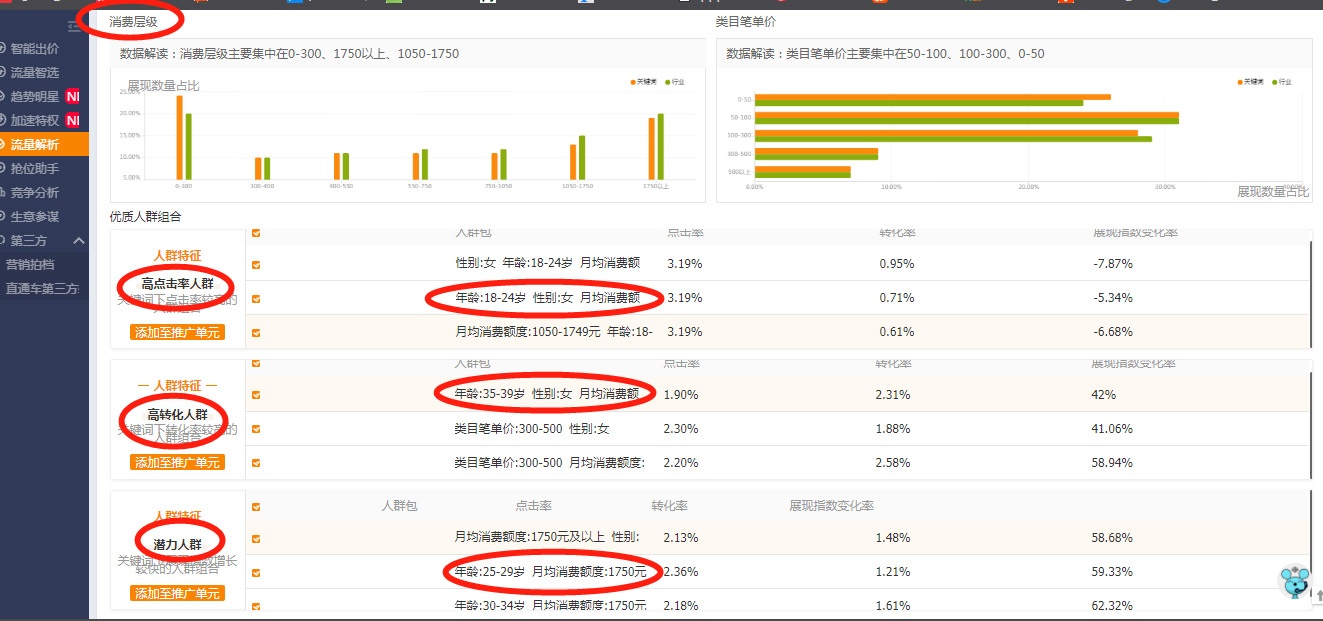Toggle header checkbox of 高点击率人群 table

(x=257, y=233)
